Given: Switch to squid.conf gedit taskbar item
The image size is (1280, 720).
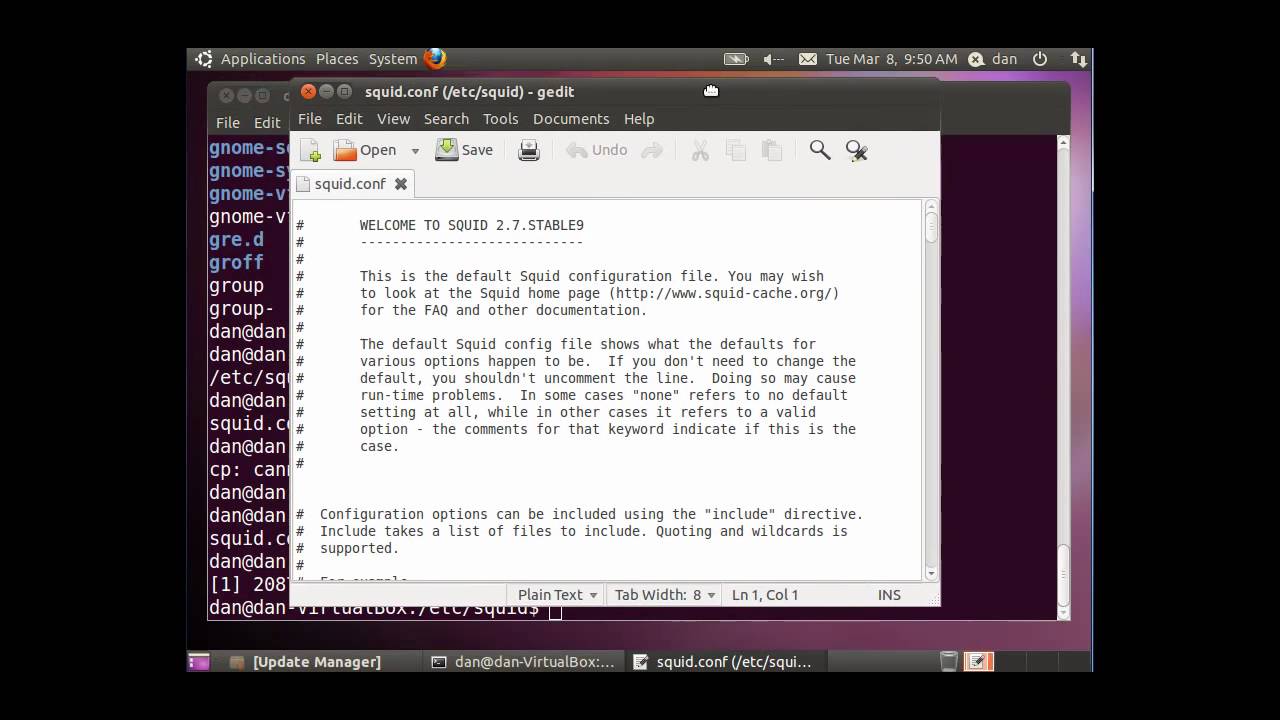Looking at the screenshot, I should 724,662.
